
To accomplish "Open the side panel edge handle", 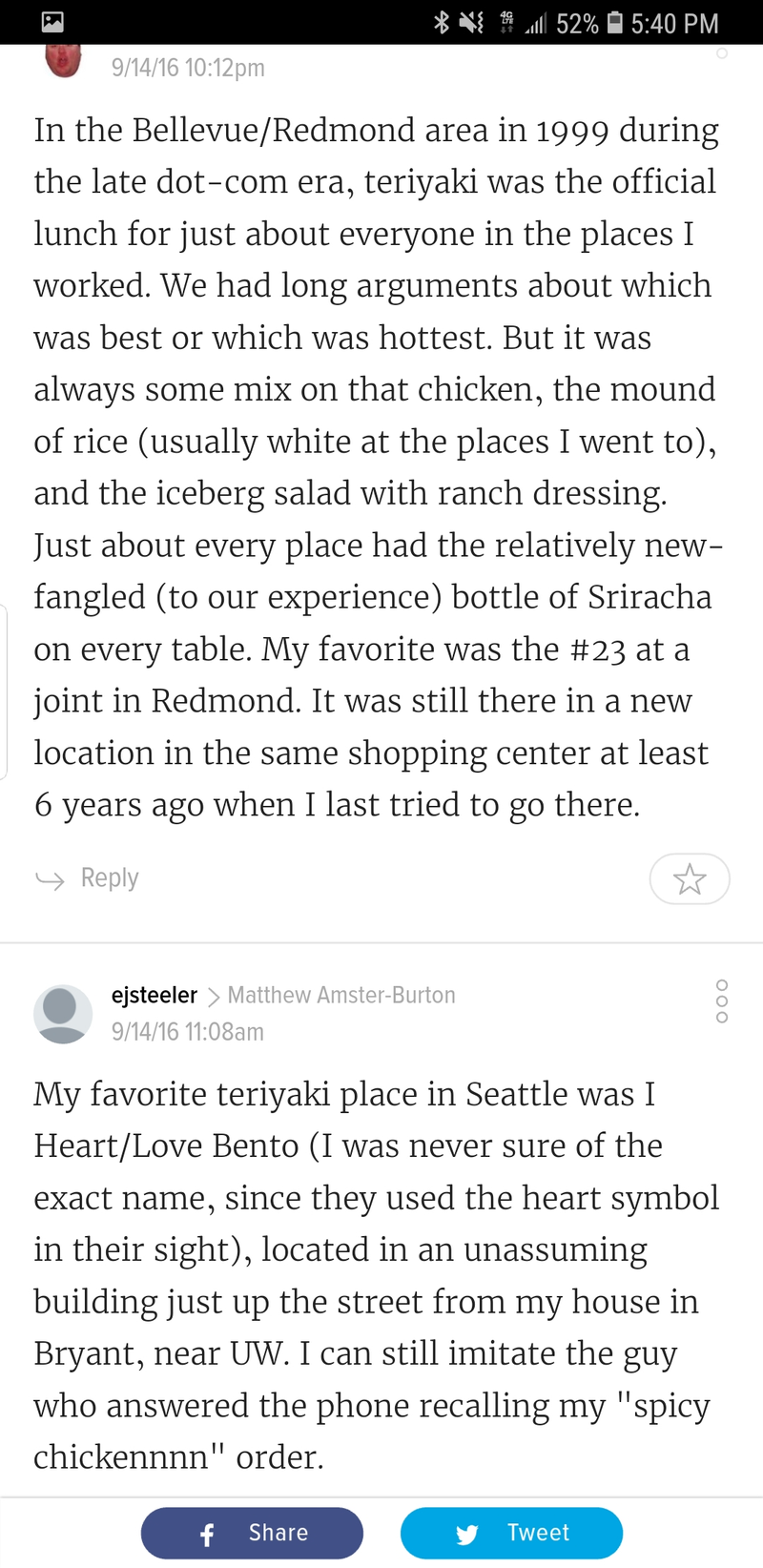I will pos(4,691).
